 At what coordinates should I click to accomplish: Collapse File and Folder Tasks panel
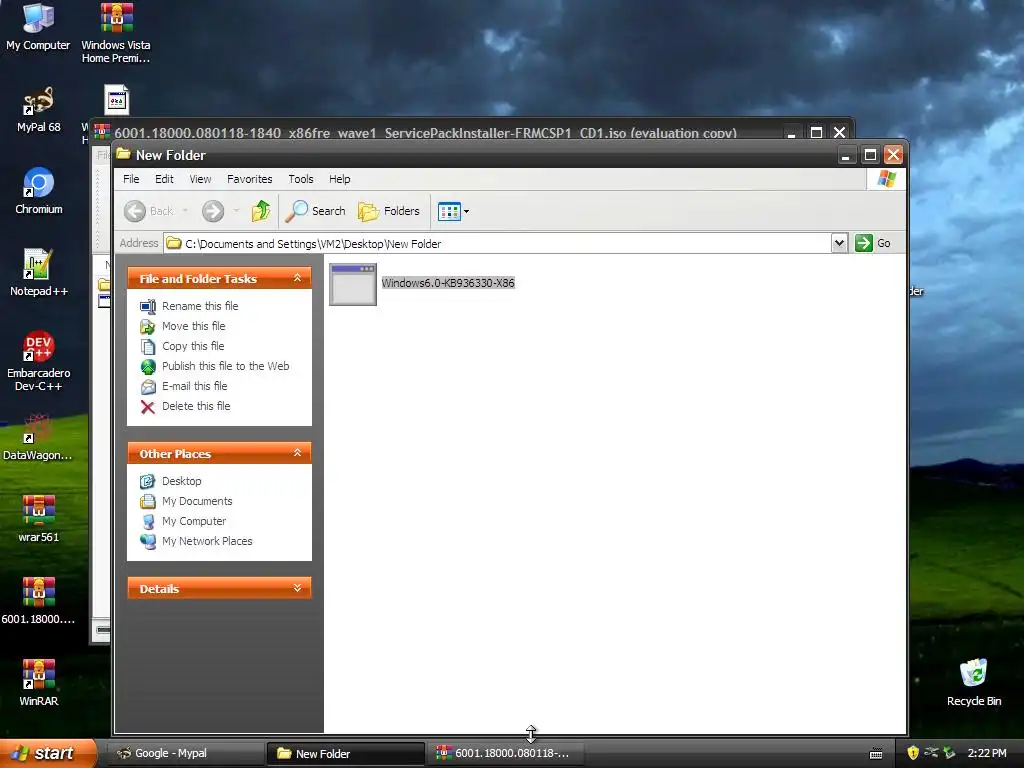point(297,278)
